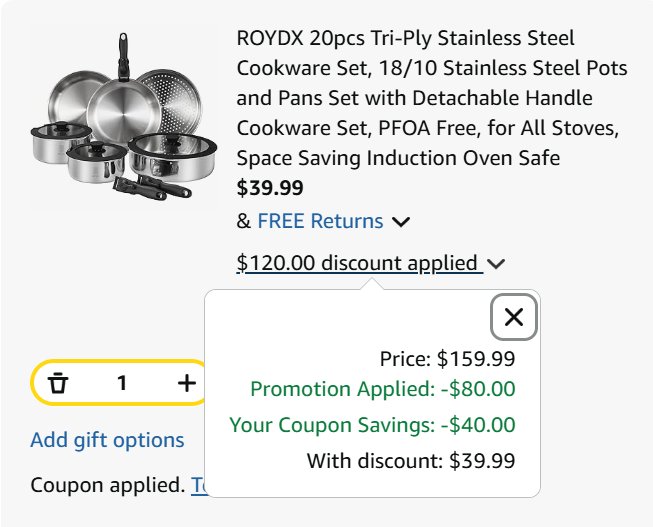Open the cookware set product thumbnail
The image size is (653, 527).
click(x=123, y=118)
